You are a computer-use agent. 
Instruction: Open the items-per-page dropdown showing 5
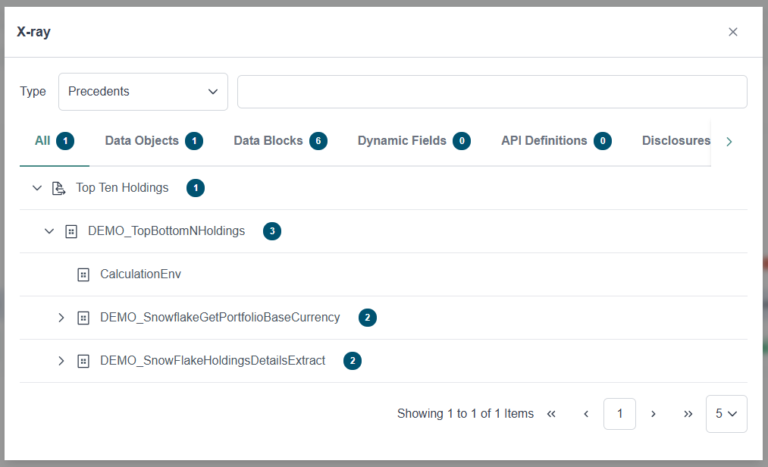click(x=726, y=414)
